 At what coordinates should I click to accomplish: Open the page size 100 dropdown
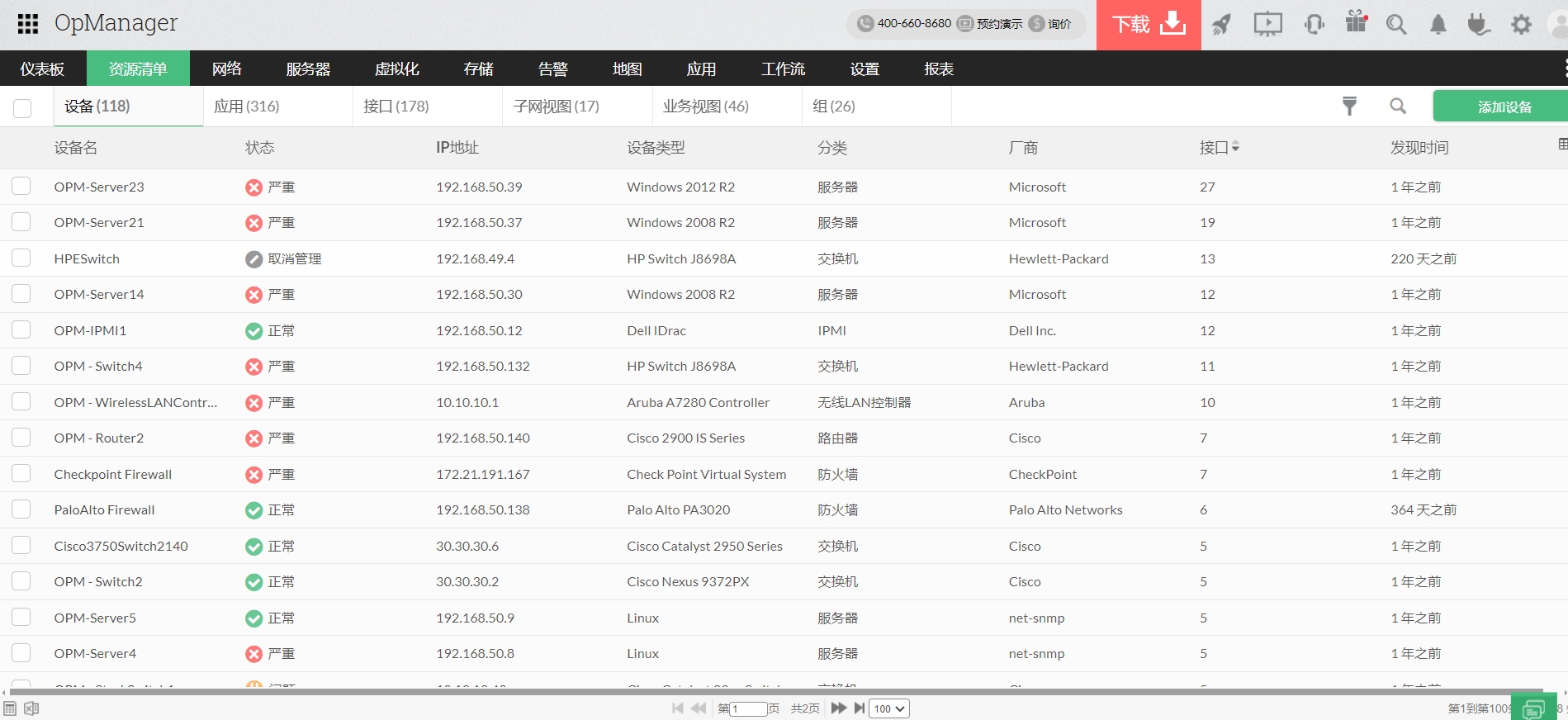(889, 708)
